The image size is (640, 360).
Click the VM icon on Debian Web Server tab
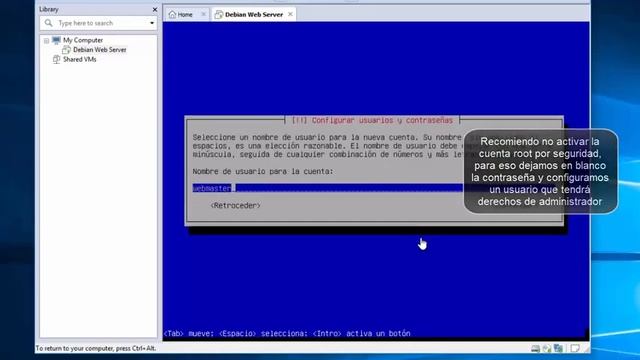pos(219,15)
